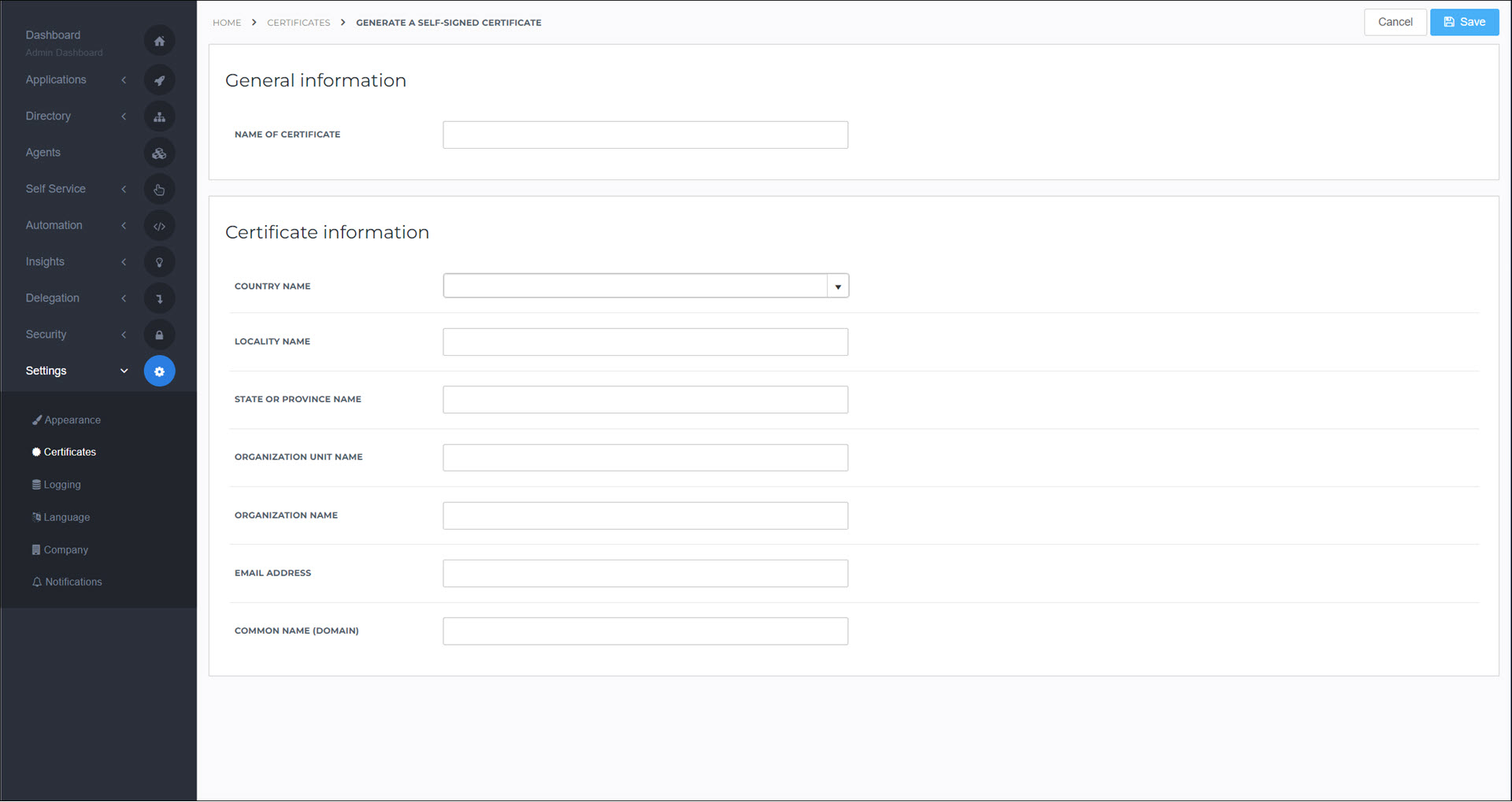Expand the Applications submenu chevron

pyautogui.click(x=124, y=80)
